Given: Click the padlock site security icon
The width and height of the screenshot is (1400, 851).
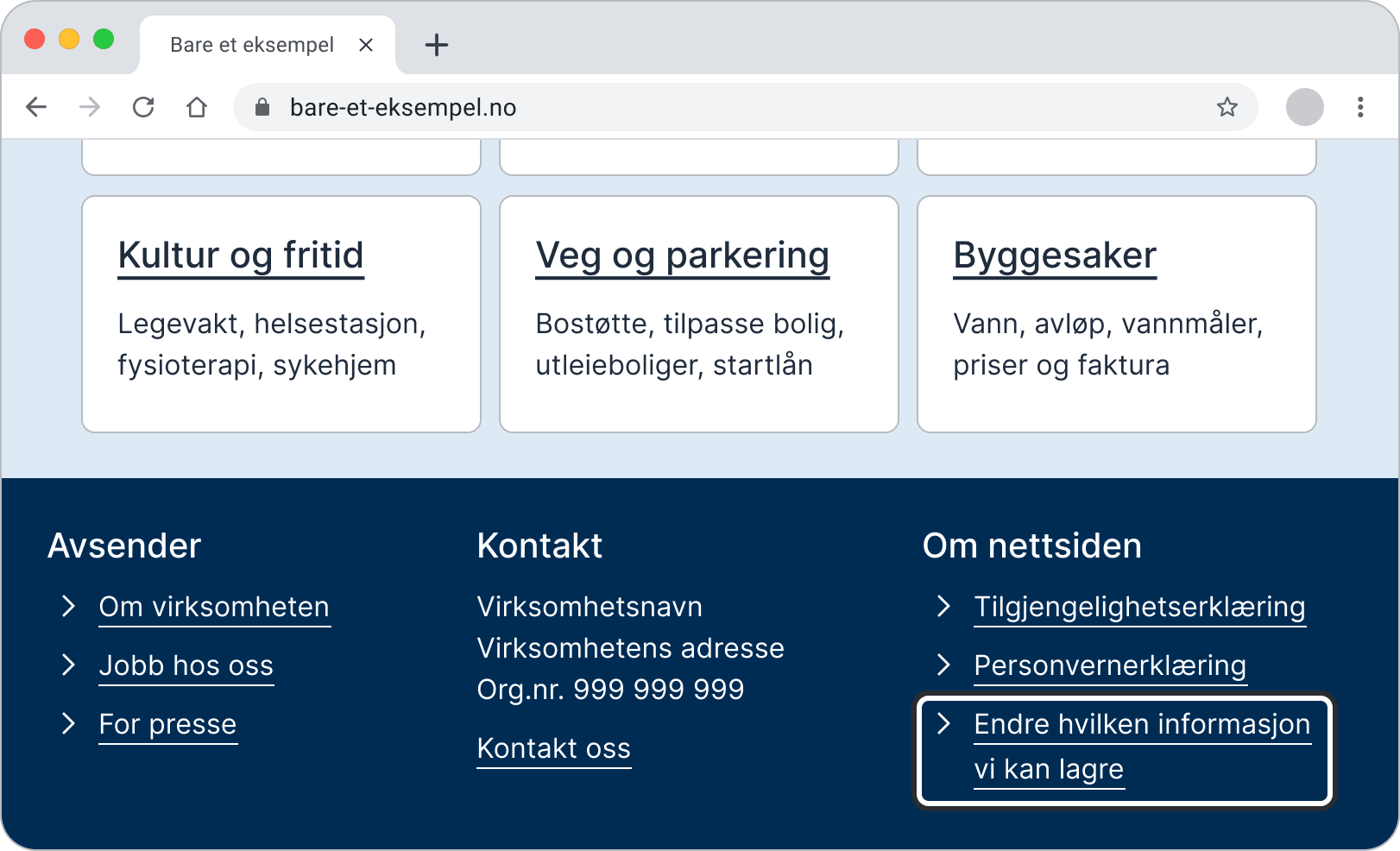Looking at the screenshot, I should point(262,107).
